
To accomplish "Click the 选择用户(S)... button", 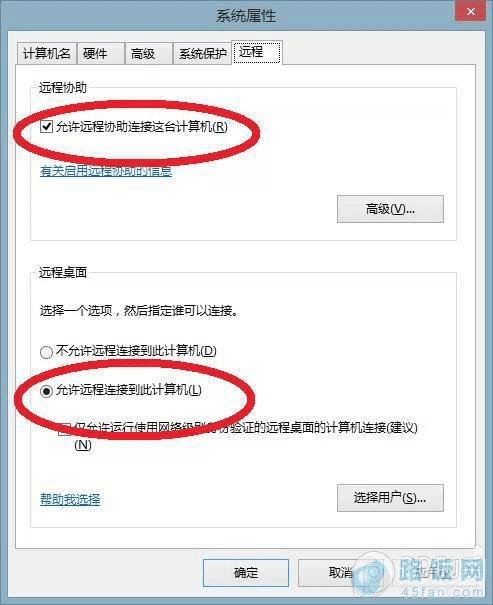I will (390, 498).
